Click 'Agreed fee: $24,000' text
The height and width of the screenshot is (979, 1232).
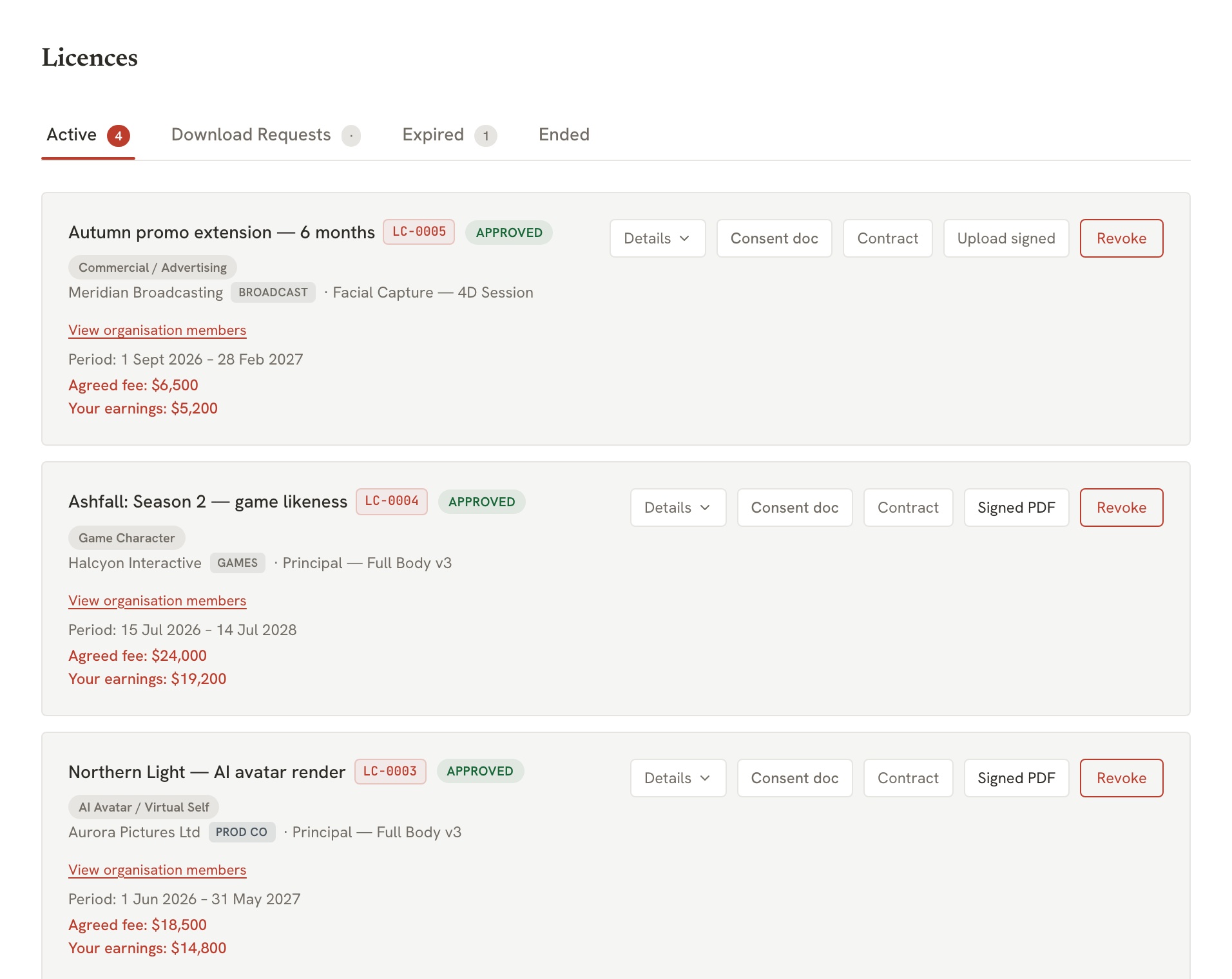point(138,656)
